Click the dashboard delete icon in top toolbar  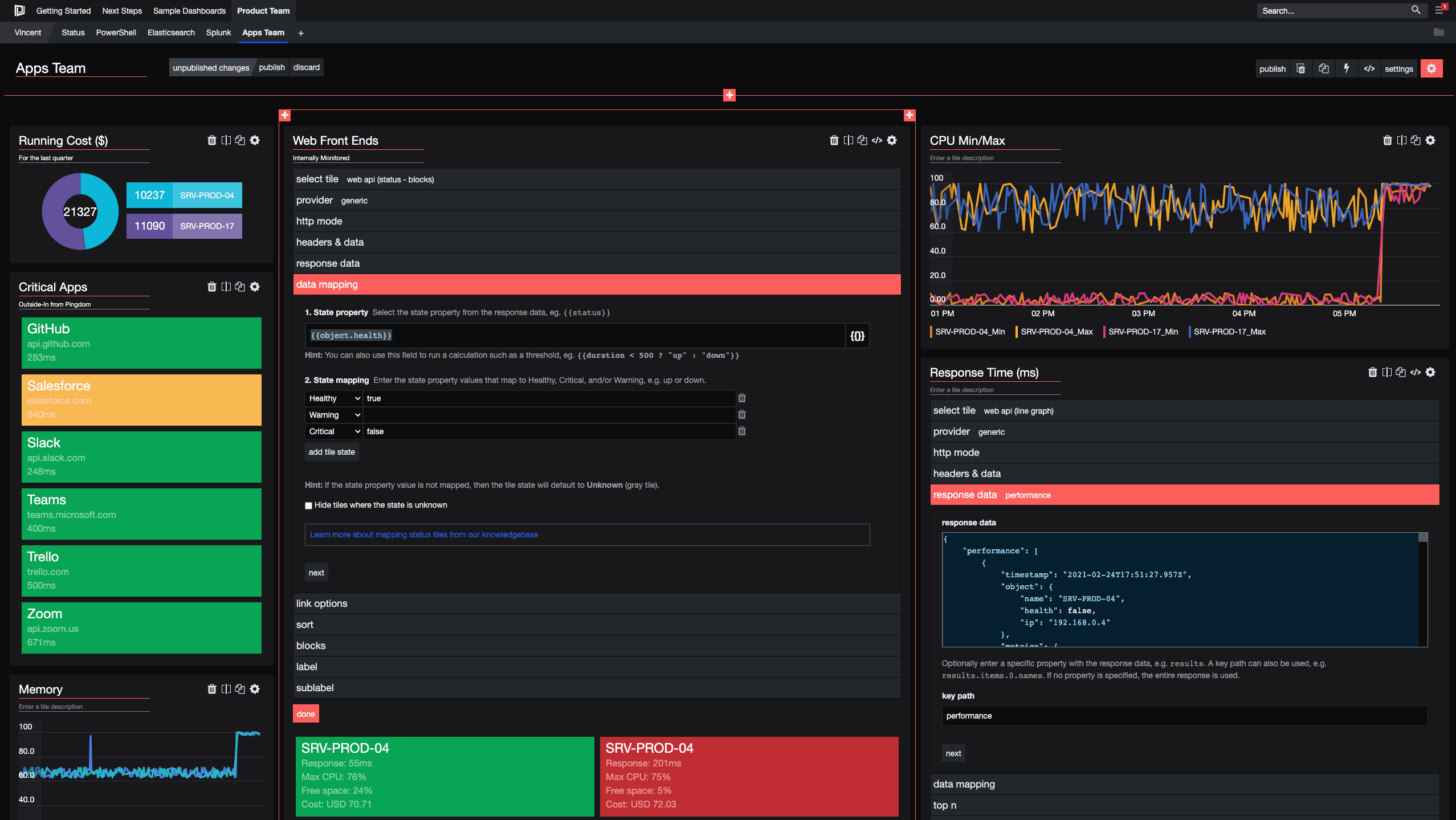[x=1301, y=68]
